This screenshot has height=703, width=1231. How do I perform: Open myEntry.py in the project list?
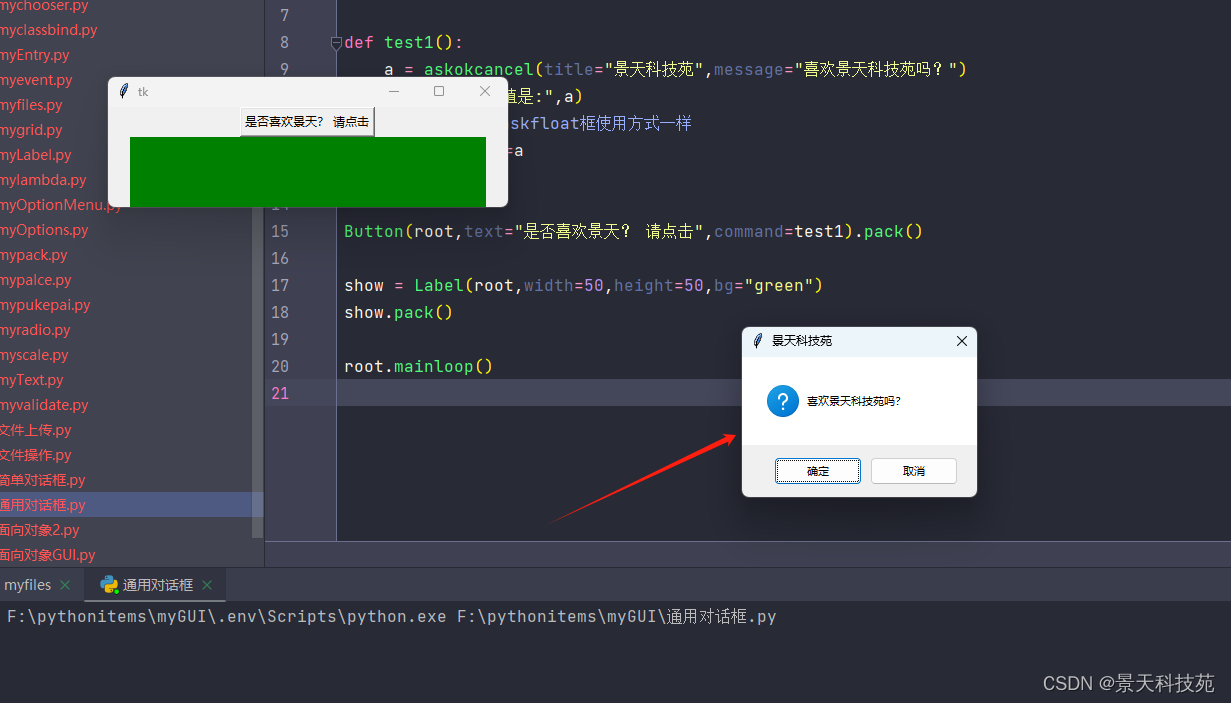tap(34, 55)
